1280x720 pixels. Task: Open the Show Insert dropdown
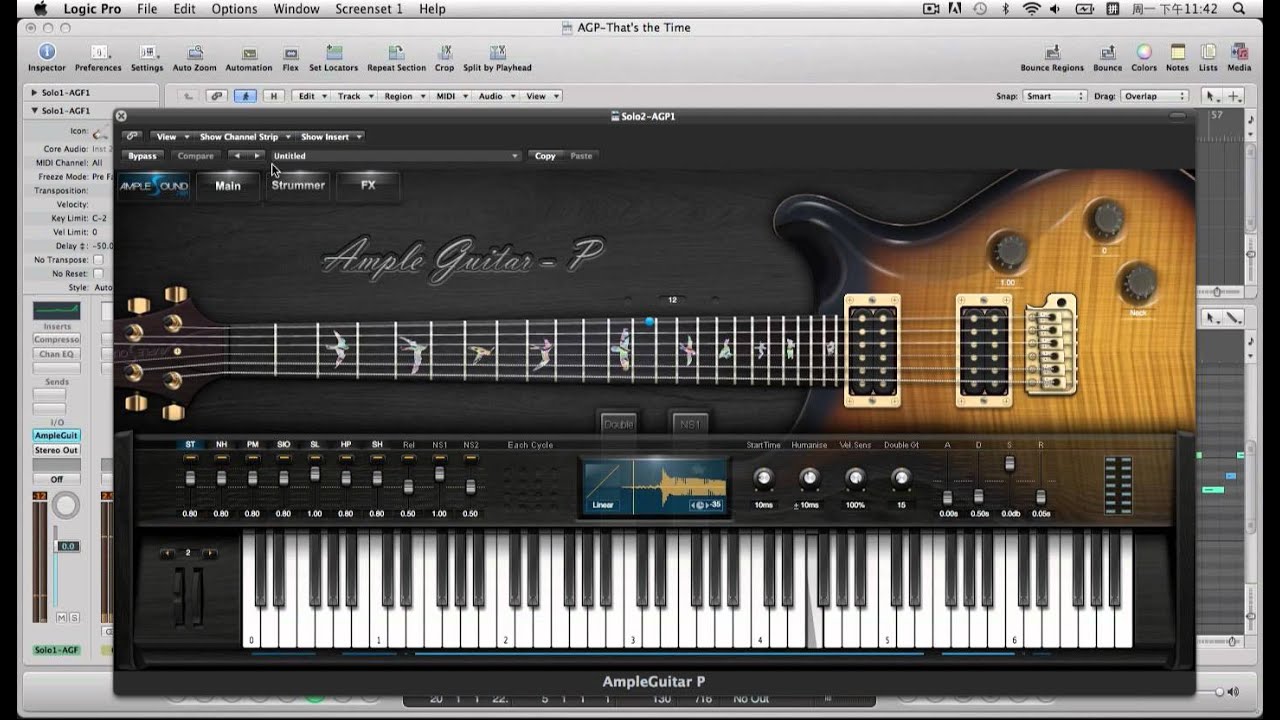point(331,137)
